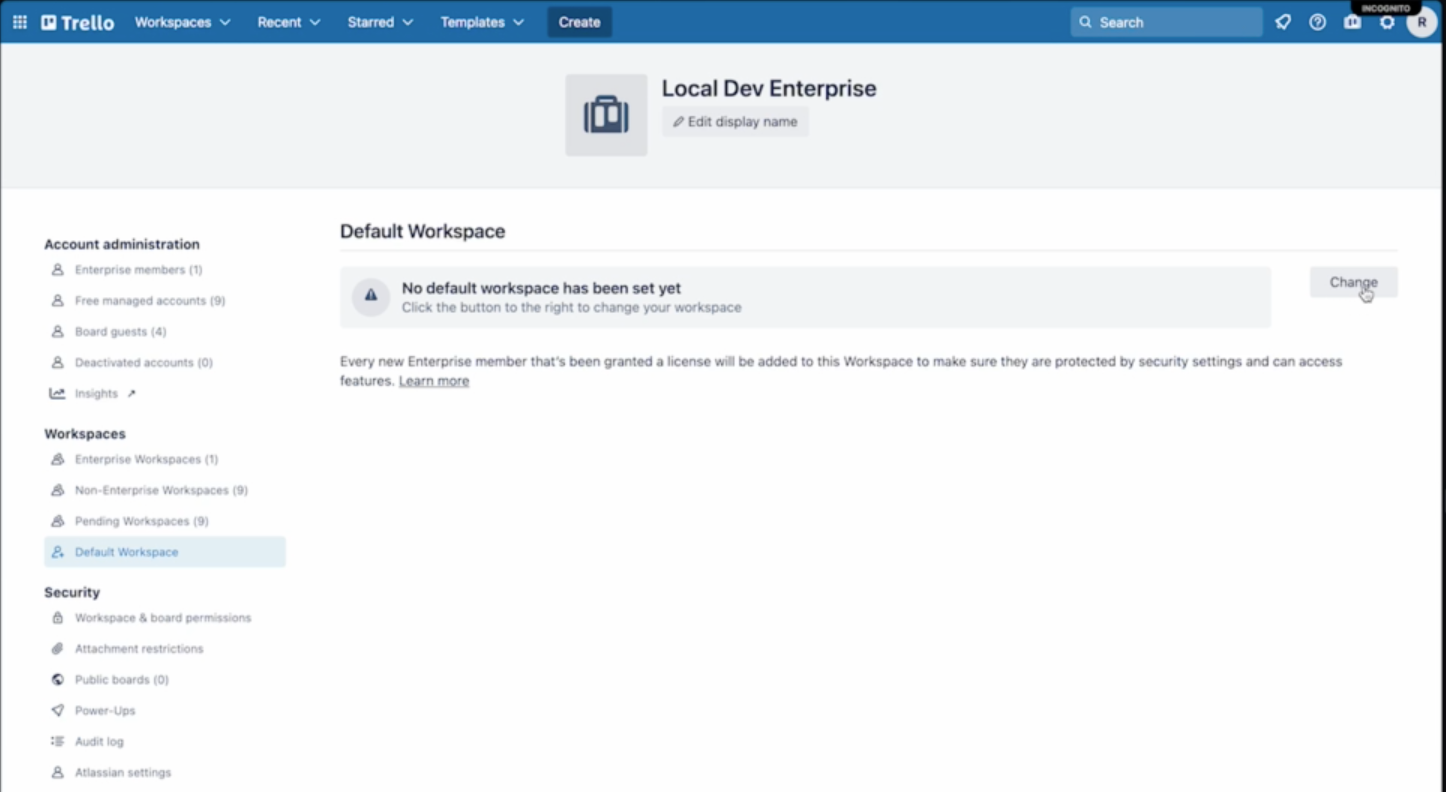Expand the Workspaces dropdown menu

point(182,22)
